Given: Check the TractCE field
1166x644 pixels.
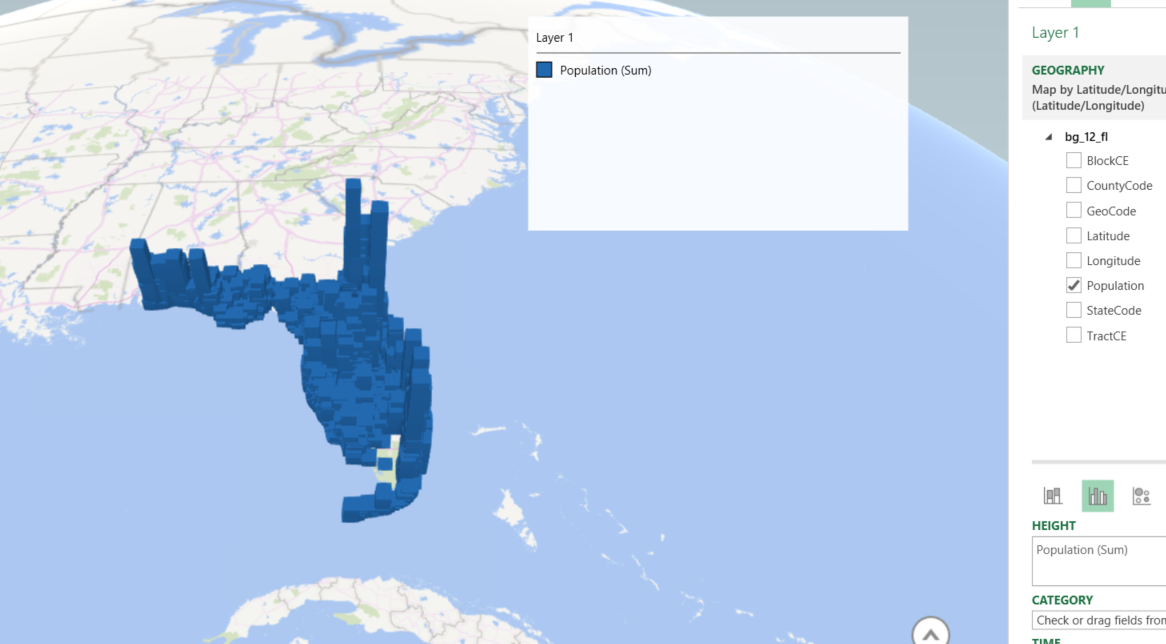Looking at the screenshot, I should [x=1073, y=335].
